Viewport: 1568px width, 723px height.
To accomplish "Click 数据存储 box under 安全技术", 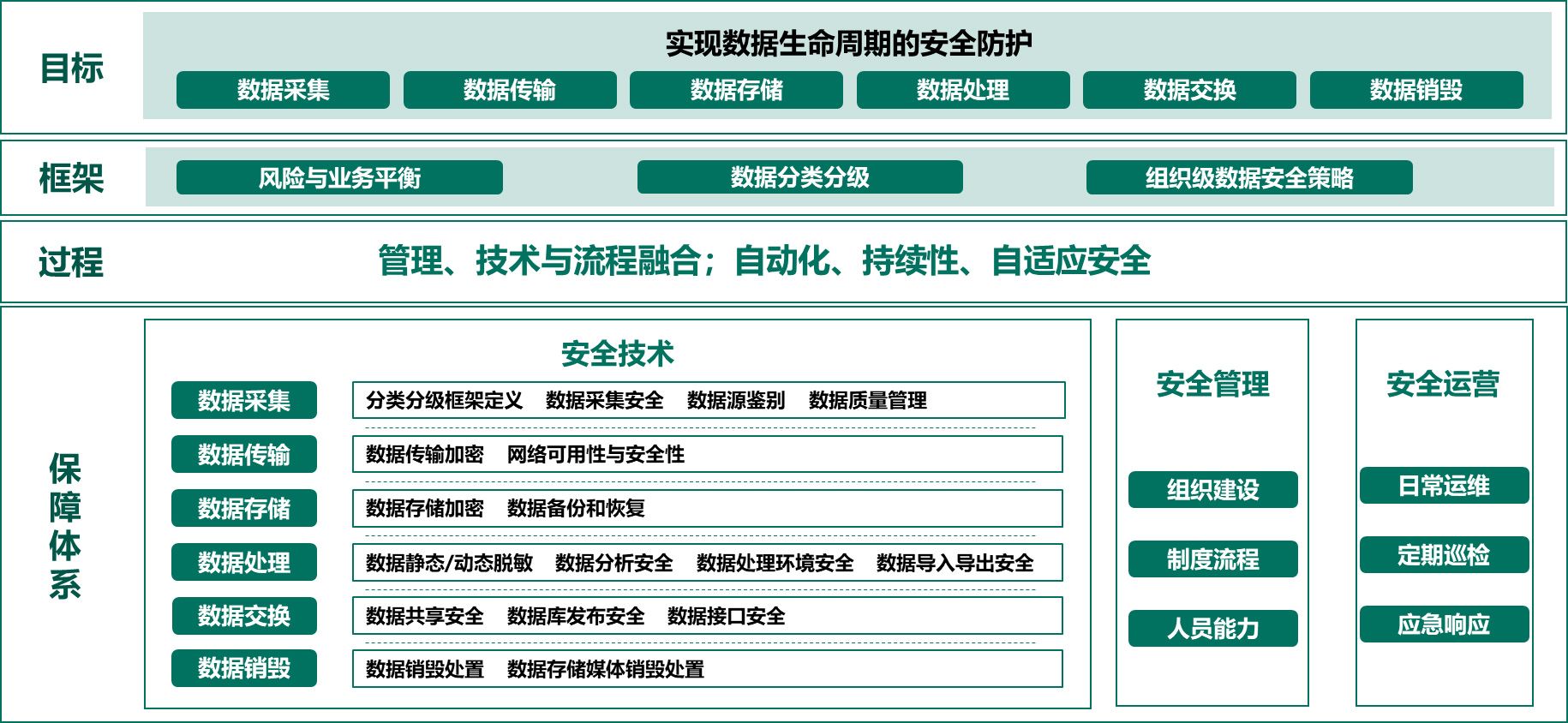I will click(244, 508).
